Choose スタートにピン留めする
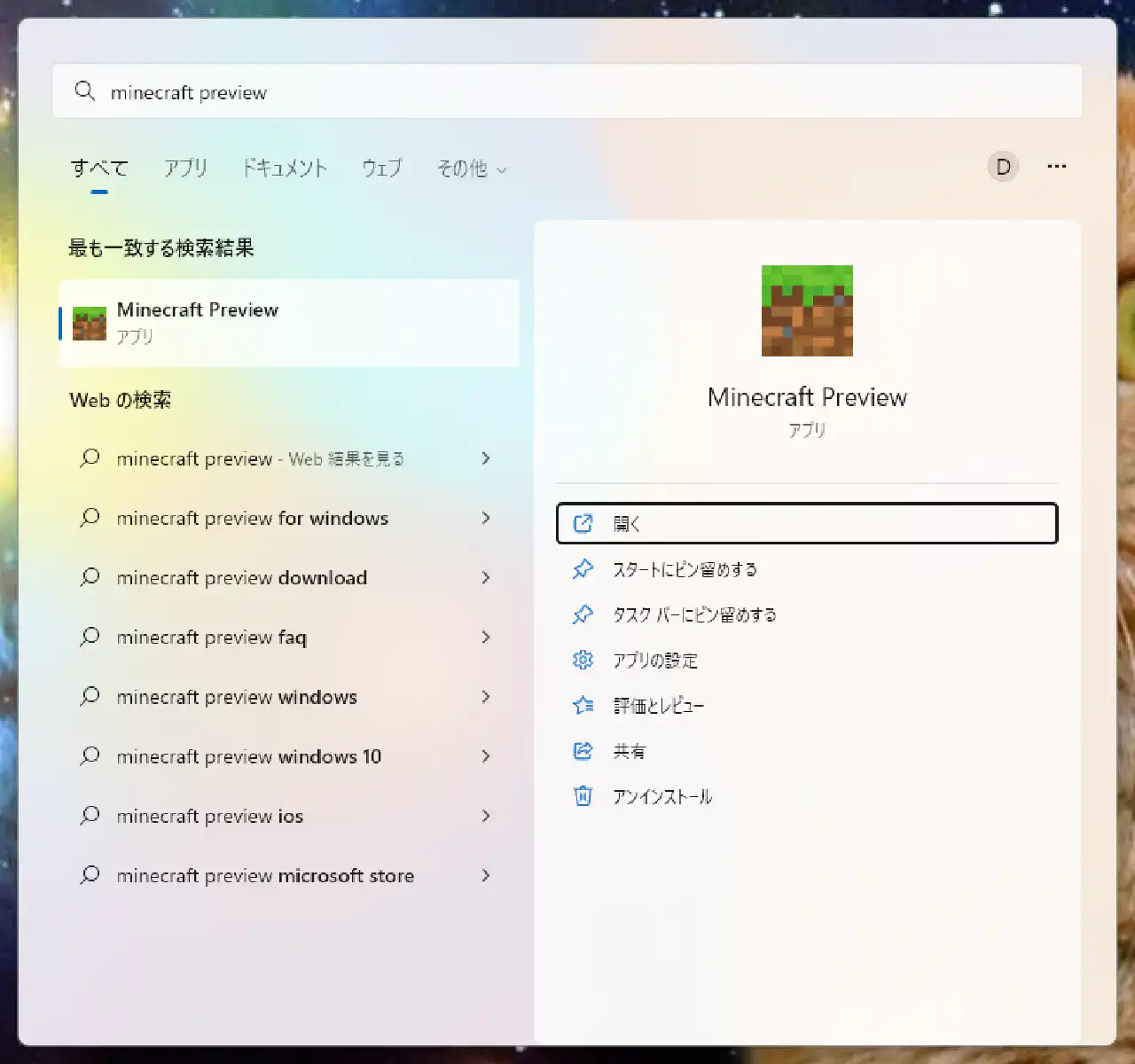This screenshot has width=1135, height=1064. [x=807, y=569]
